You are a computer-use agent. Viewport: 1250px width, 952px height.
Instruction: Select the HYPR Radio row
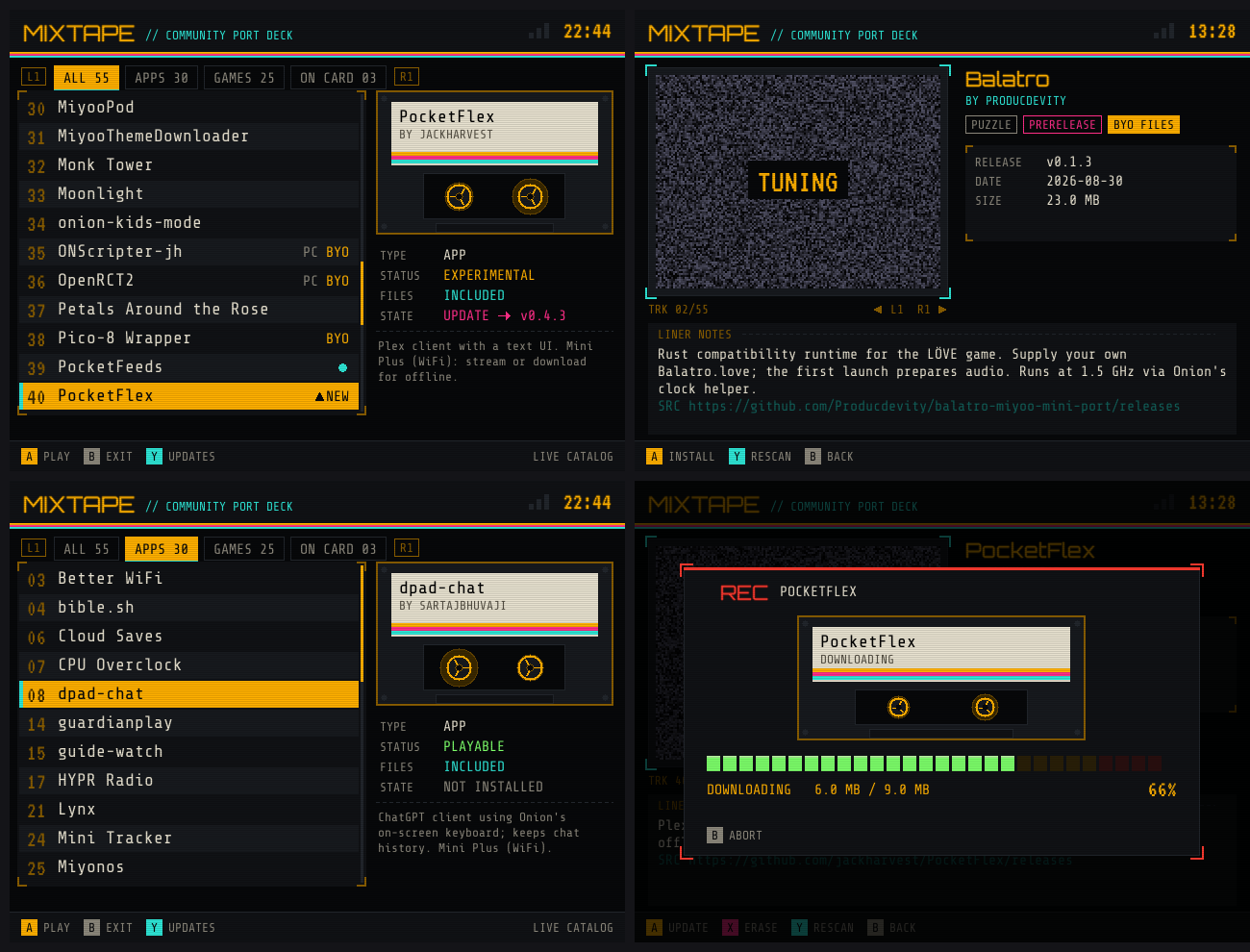(189, 781)
